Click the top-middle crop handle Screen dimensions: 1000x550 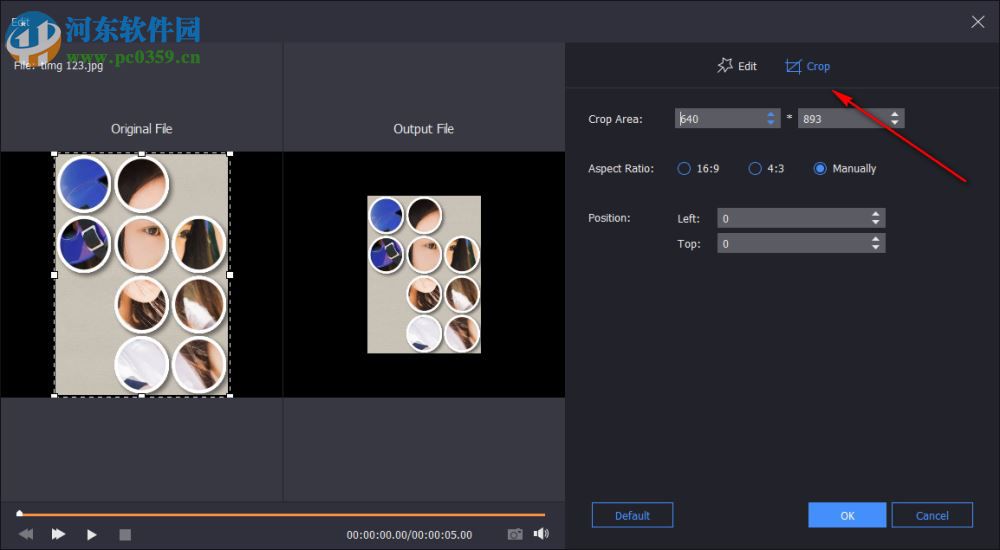[142, 154]
